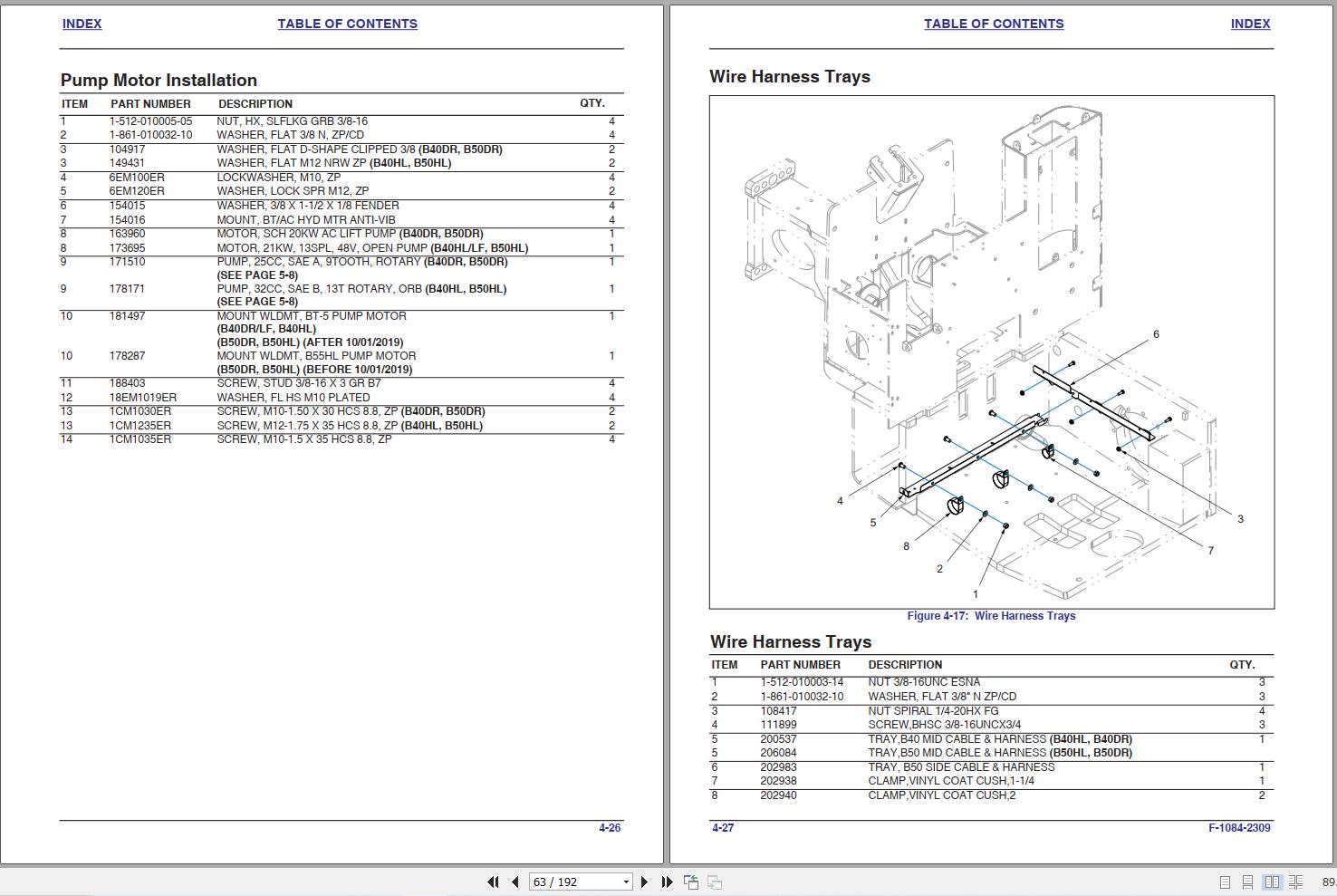Select part number 154015

[127, 206]
